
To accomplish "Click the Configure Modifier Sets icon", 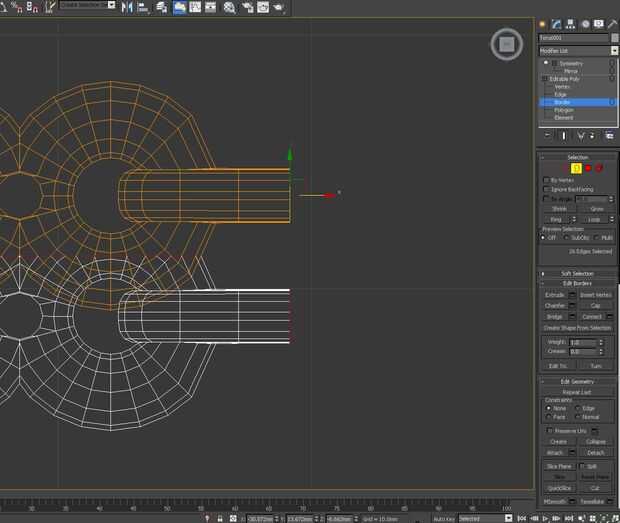I will [x=610, y=135].
